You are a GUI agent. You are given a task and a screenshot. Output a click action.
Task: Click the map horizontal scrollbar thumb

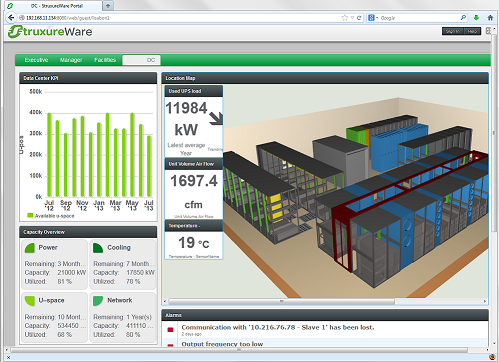pyautogui.click(x=282, y=301)
